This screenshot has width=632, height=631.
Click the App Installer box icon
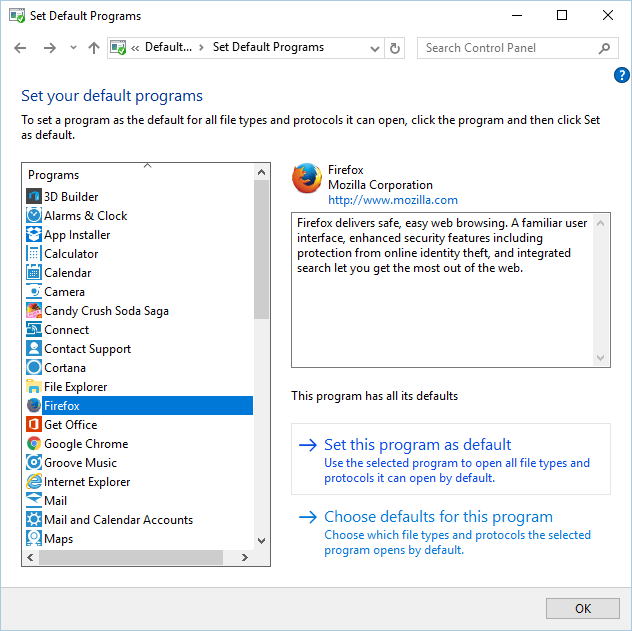34,235
